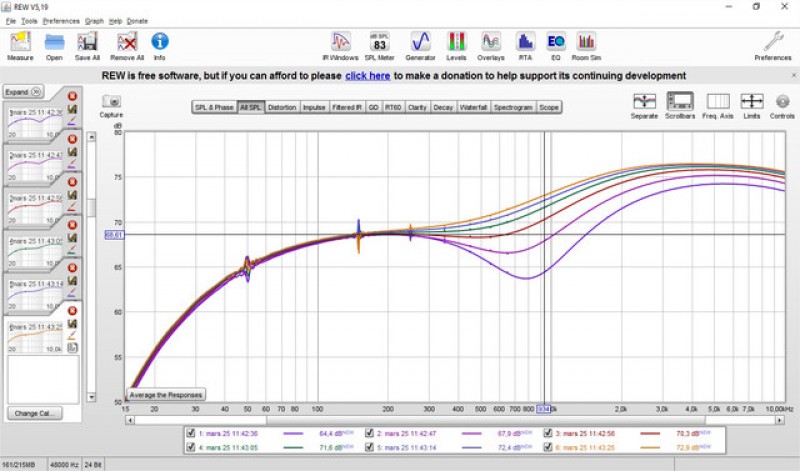Click the Capture camera icon
This screenshot has height=471, width=800.
coord(112,102)
